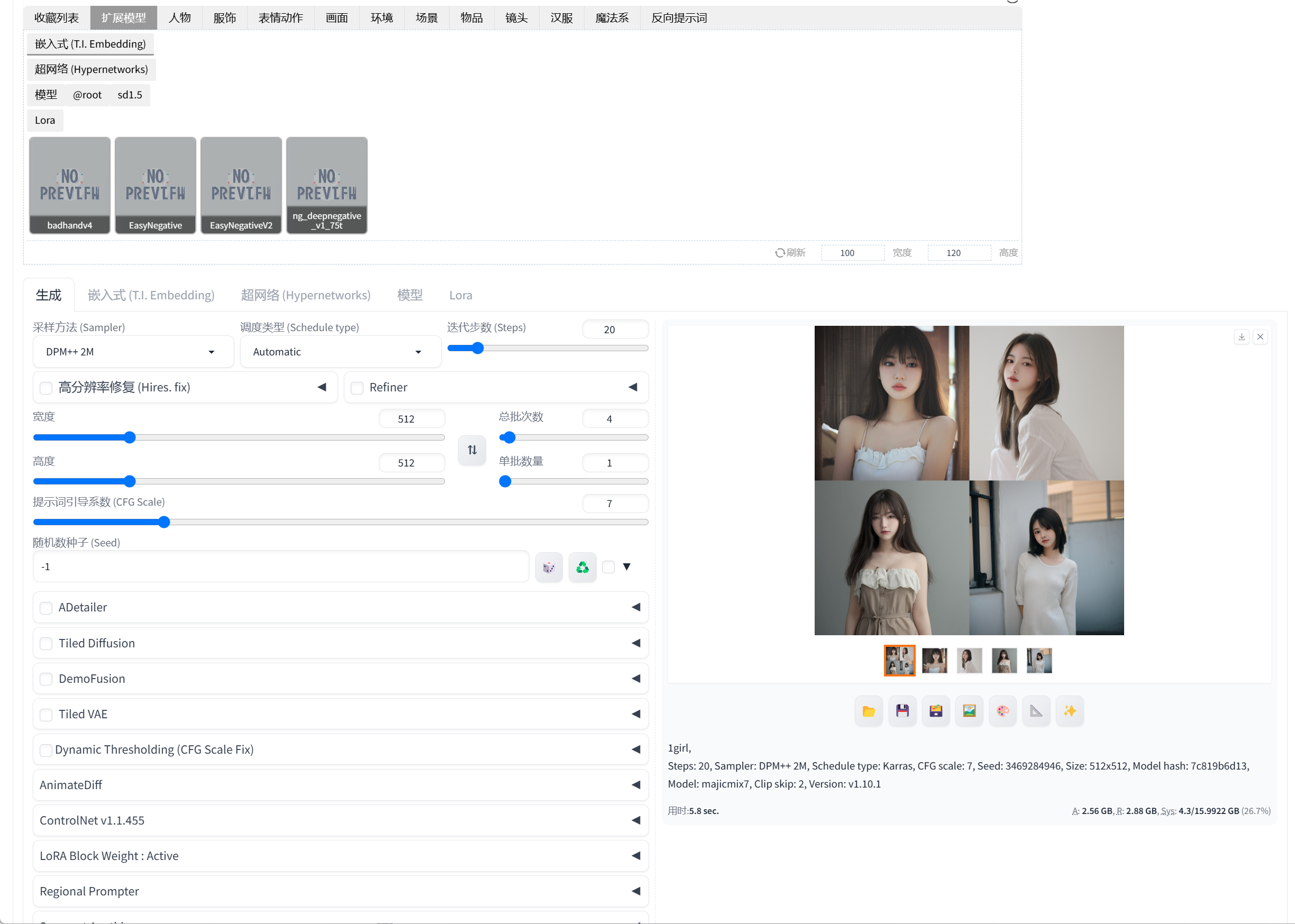
Task: Click the sd1.5 model folder button
Action: point(130,95)
